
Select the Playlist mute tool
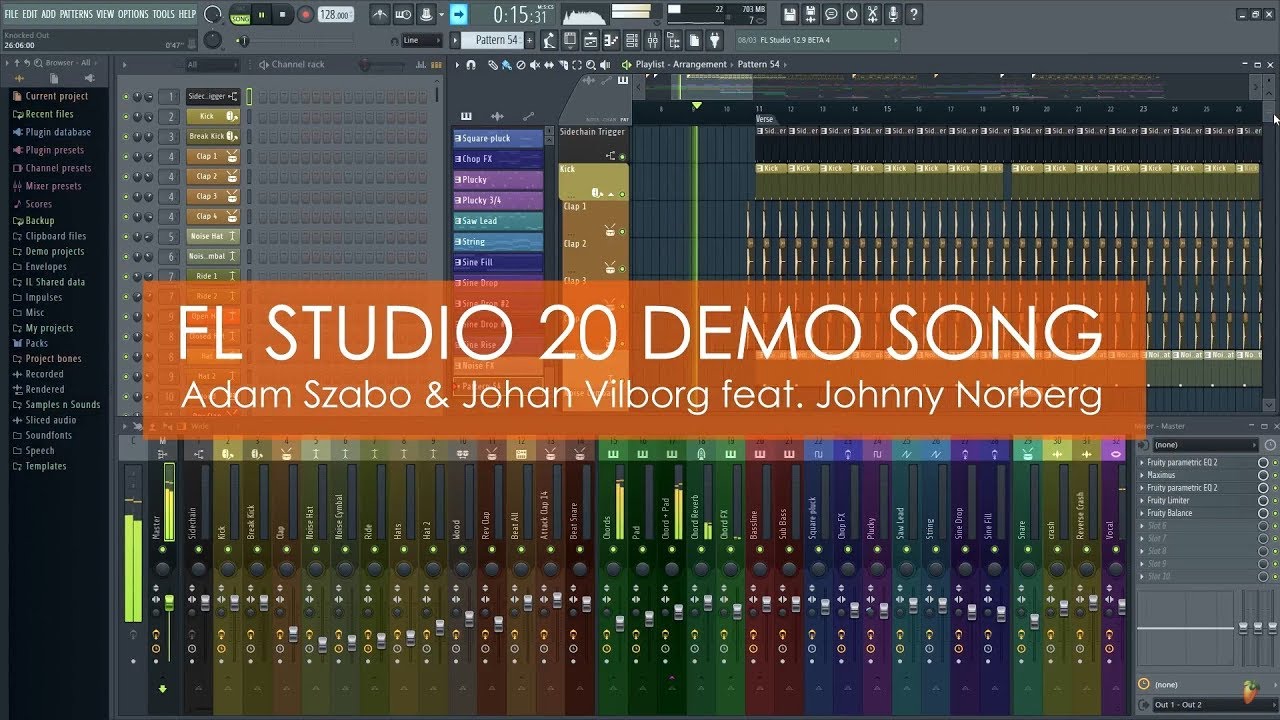[x=534, y=65]
